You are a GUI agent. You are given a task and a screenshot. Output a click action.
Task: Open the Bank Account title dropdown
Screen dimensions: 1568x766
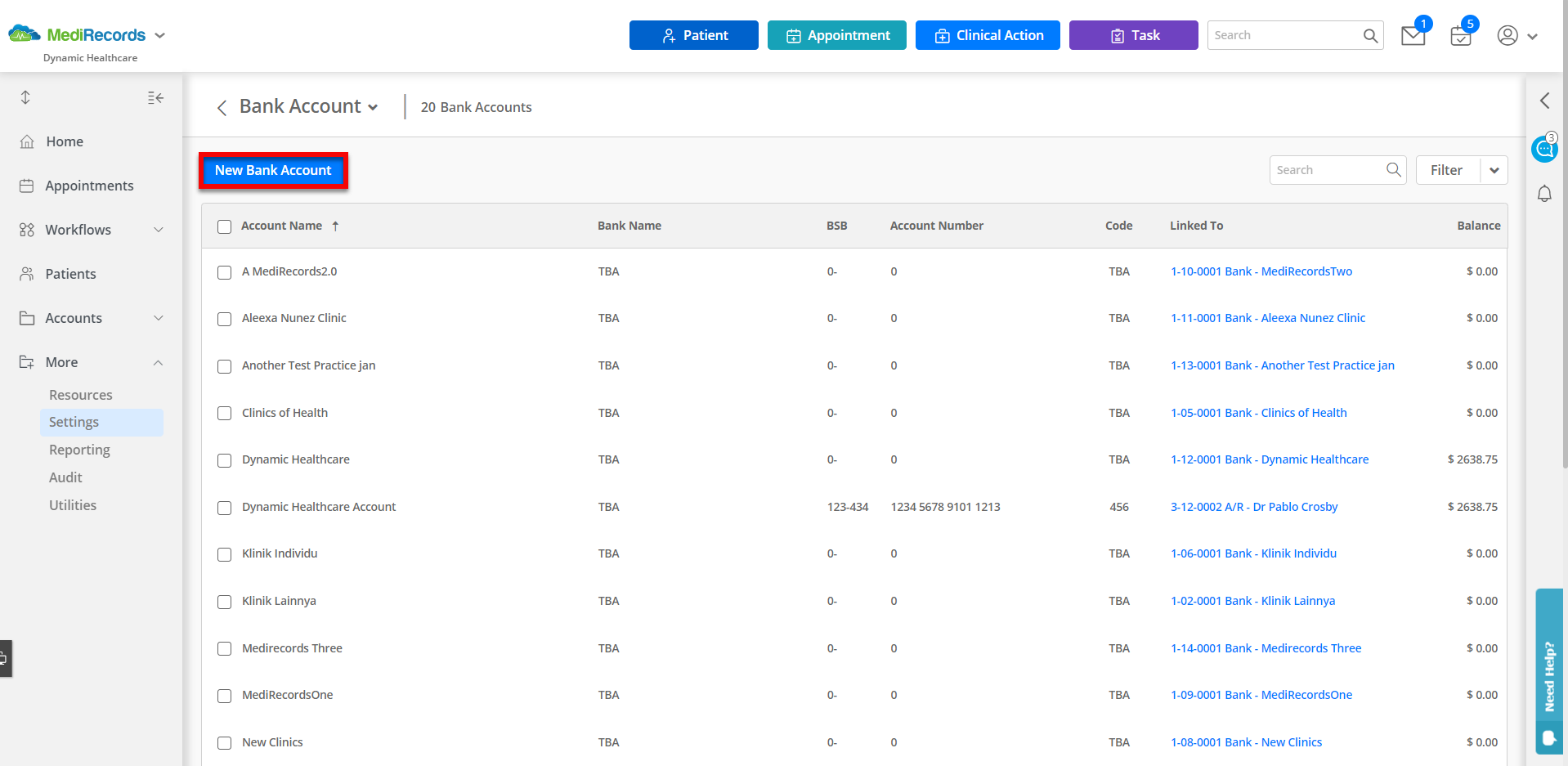373,107
